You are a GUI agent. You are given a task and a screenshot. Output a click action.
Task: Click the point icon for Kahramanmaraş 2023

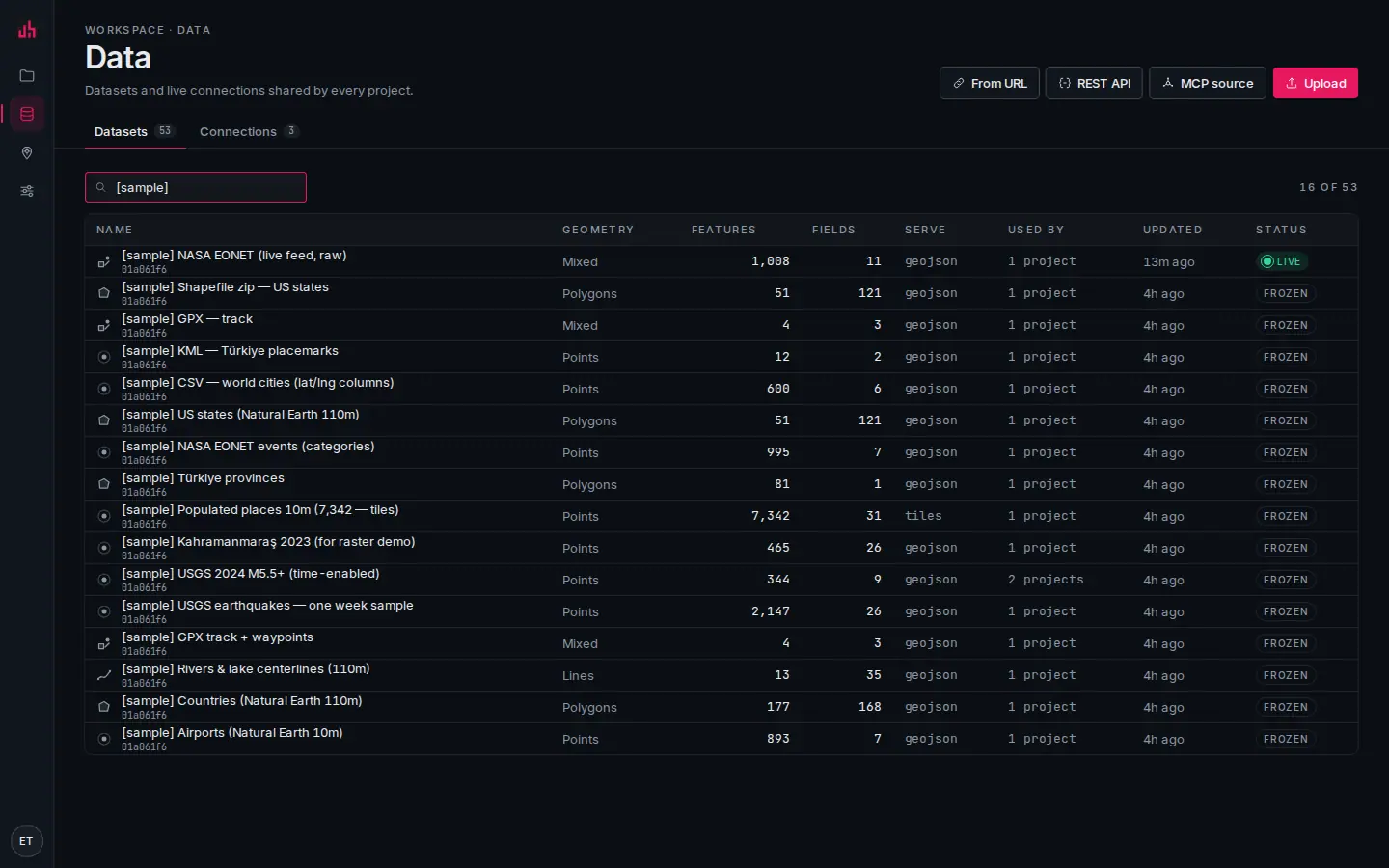click(x=104, y=548)
